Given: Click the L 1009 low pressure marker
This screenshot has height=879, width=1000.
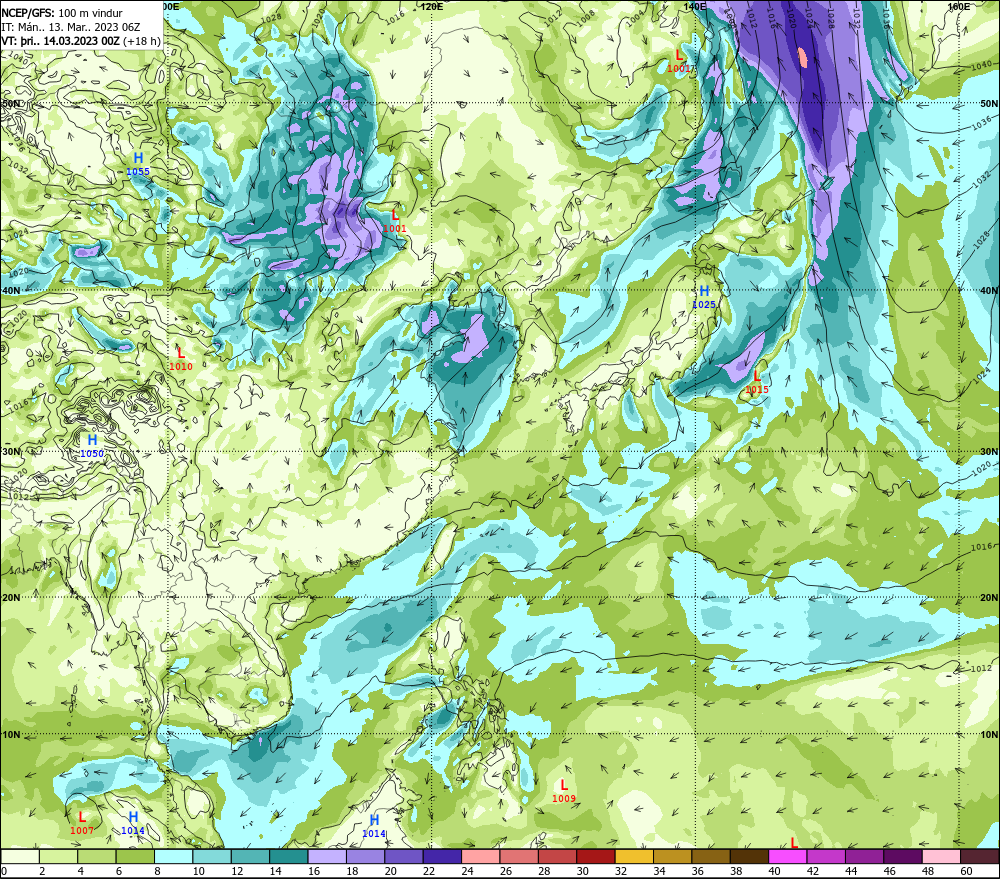Looking at the screenshot, I should click(564, 791).
